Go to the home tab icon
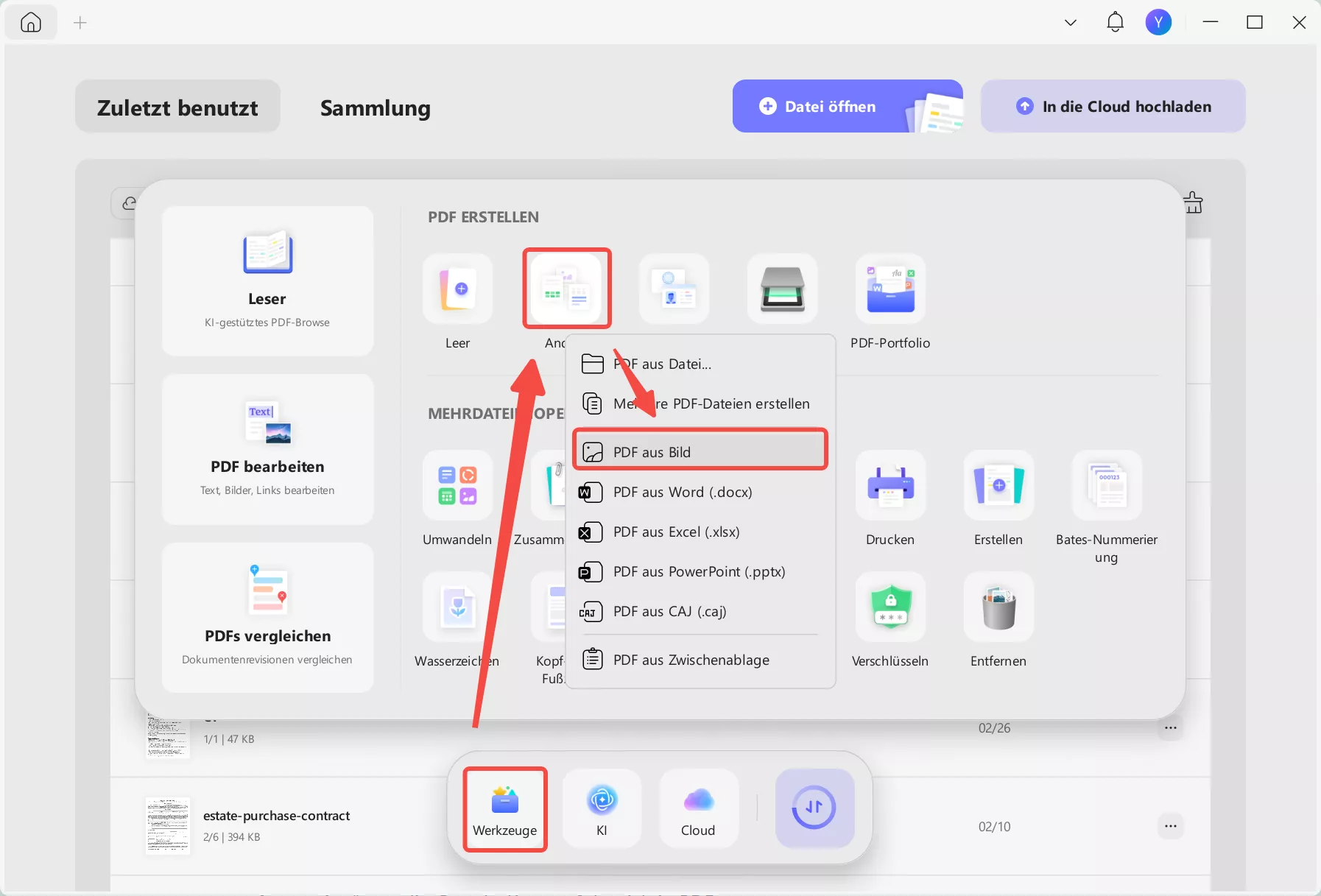The width and height of the screenshot is (1321, 896). click(31, 23)
